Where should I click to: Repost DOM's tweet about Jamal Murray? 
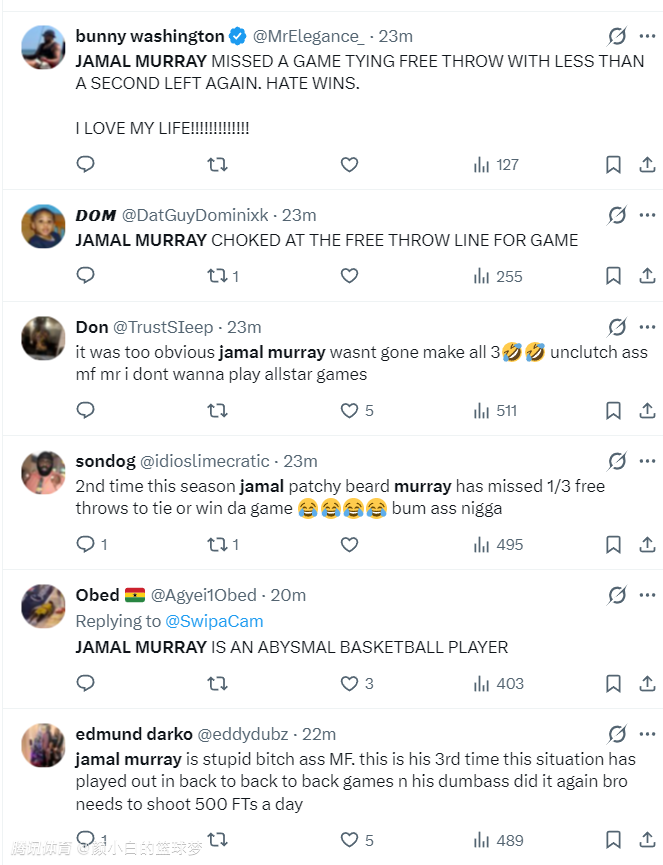point(217,276)
